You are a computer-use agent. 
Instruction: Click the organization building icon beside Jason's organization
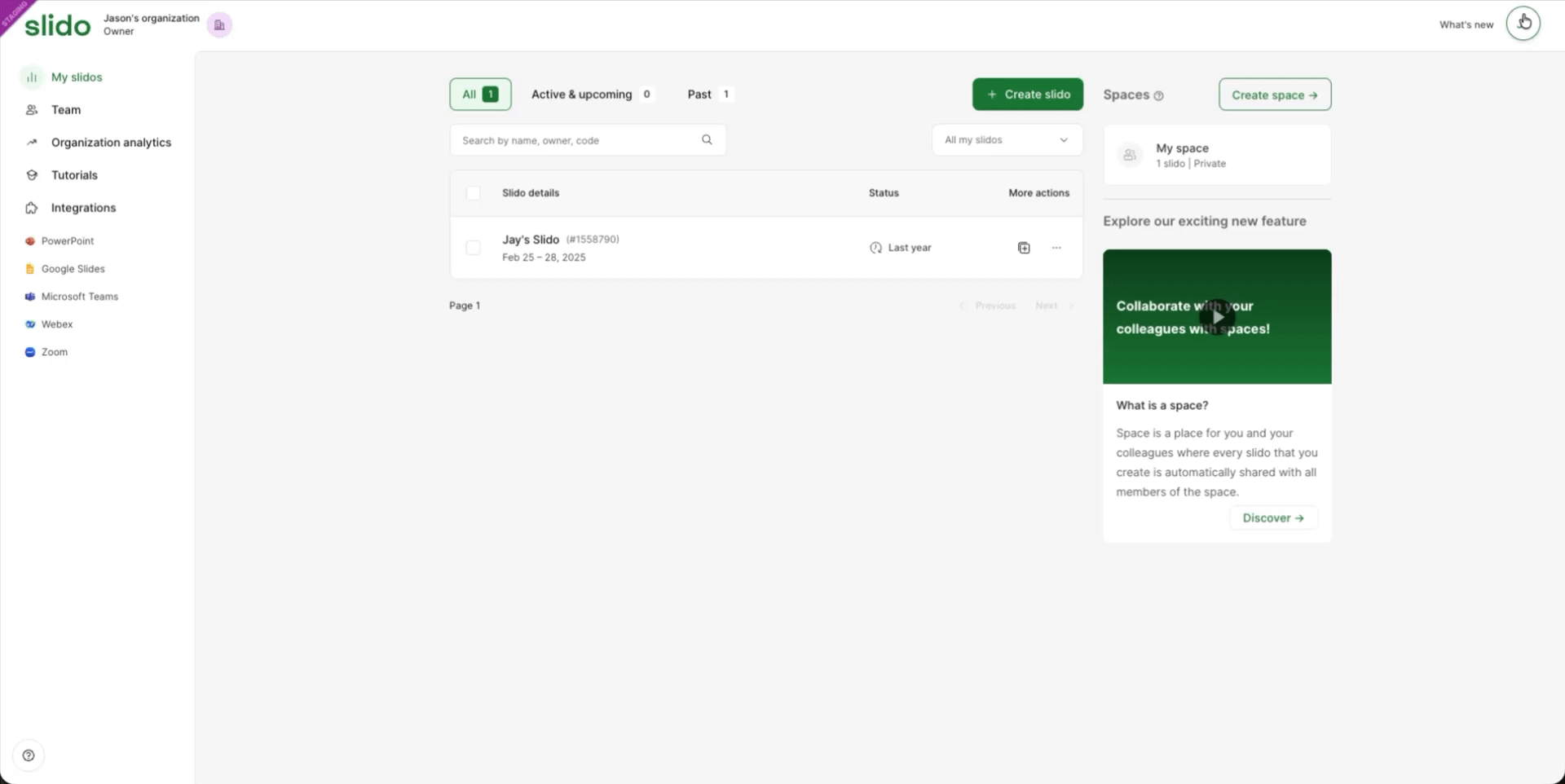pyautogui.click(x=219, y=24)
